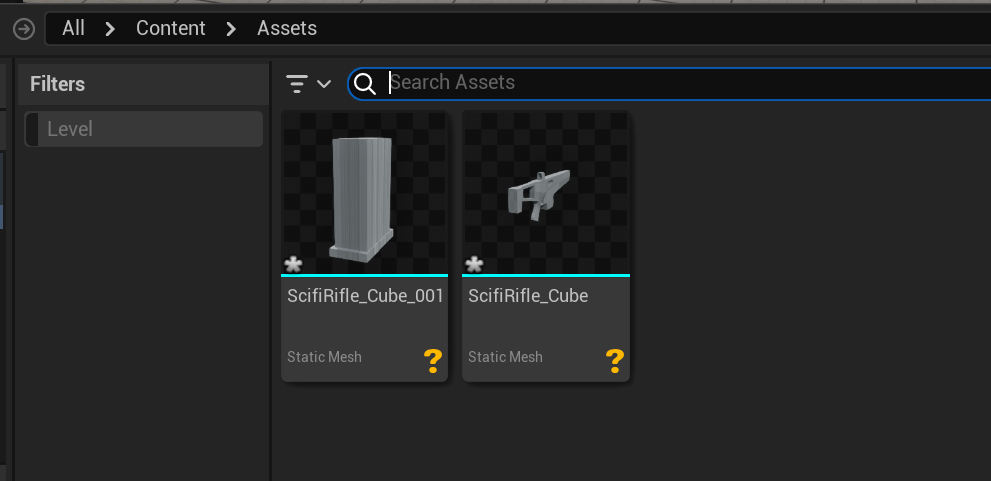Click ScifiRifle_Cube_001 source control question mark

(433, 360)
